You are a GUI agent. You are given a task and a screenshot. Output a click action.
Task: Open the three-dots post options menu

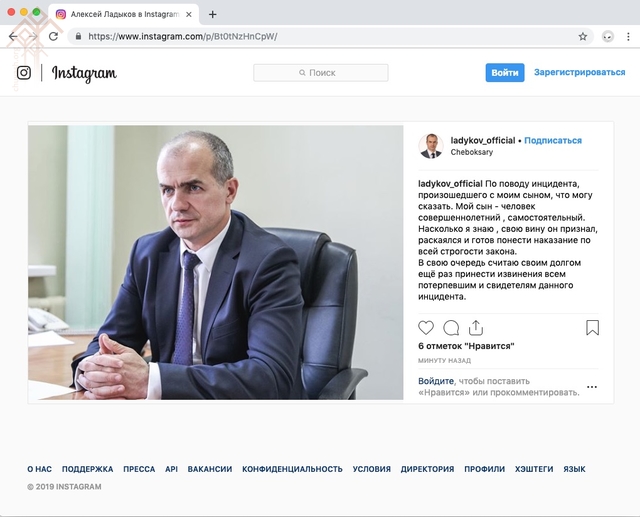coord(592,387)
